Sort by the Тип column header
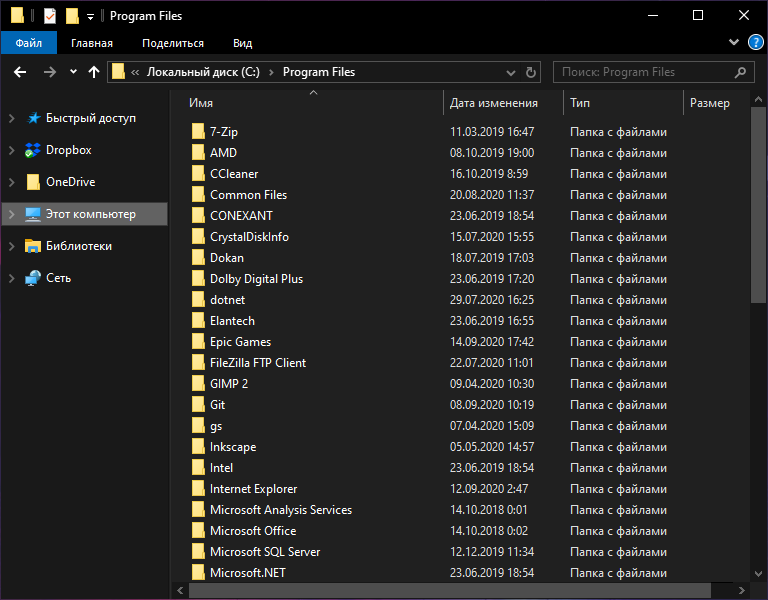Image resolution: width=768 pixels, height=600 pixels. point(580,103)
